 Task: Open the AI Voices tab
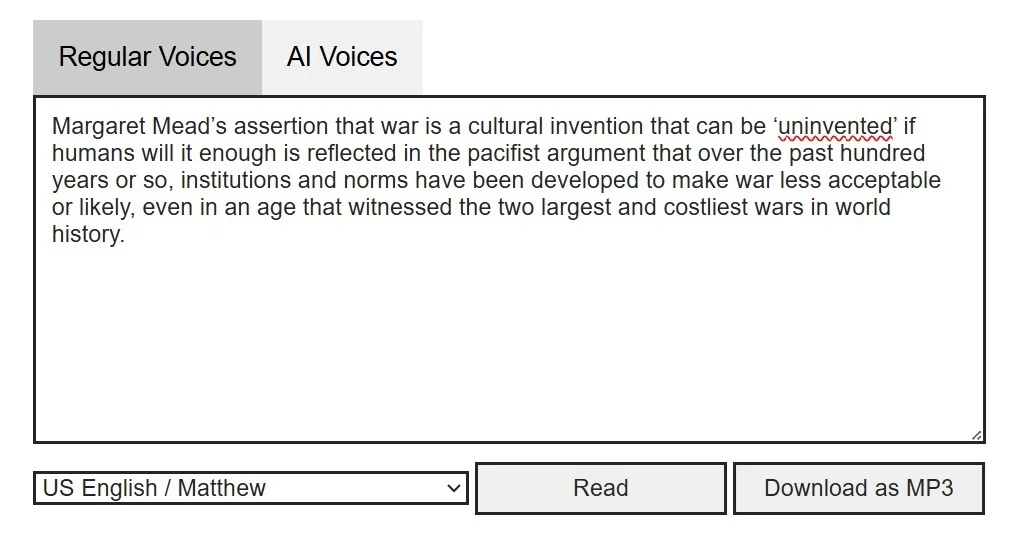[342, 57]
